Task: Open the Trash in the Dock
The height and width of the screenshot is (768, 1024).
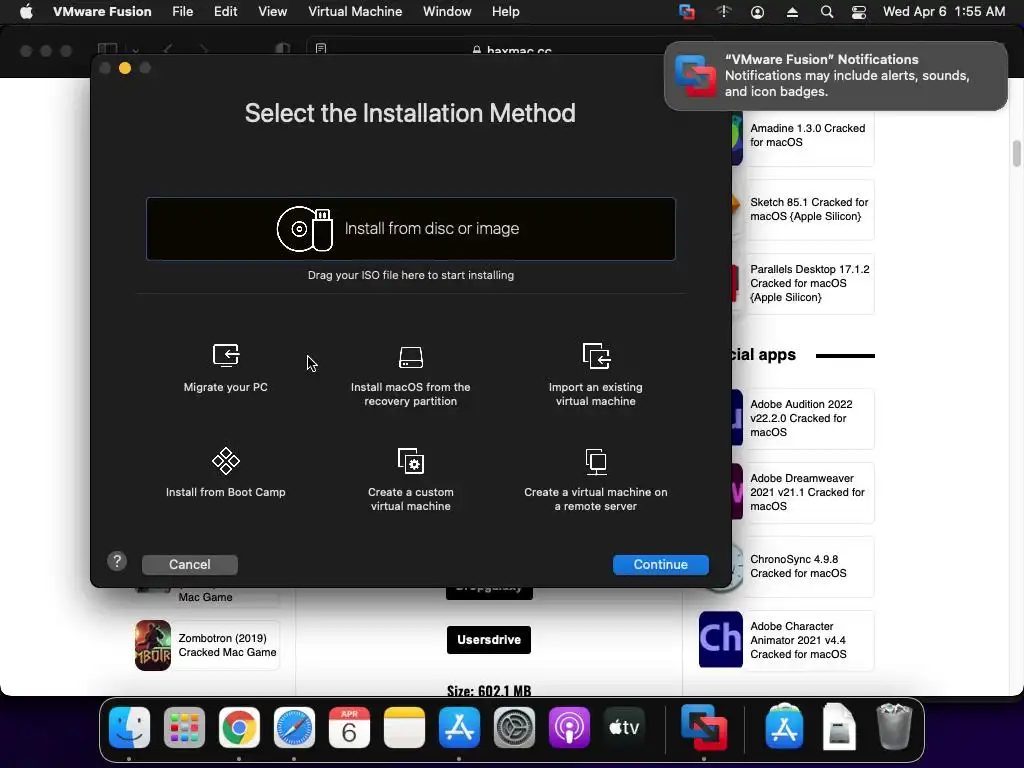Action: click(x=894, y=726)
